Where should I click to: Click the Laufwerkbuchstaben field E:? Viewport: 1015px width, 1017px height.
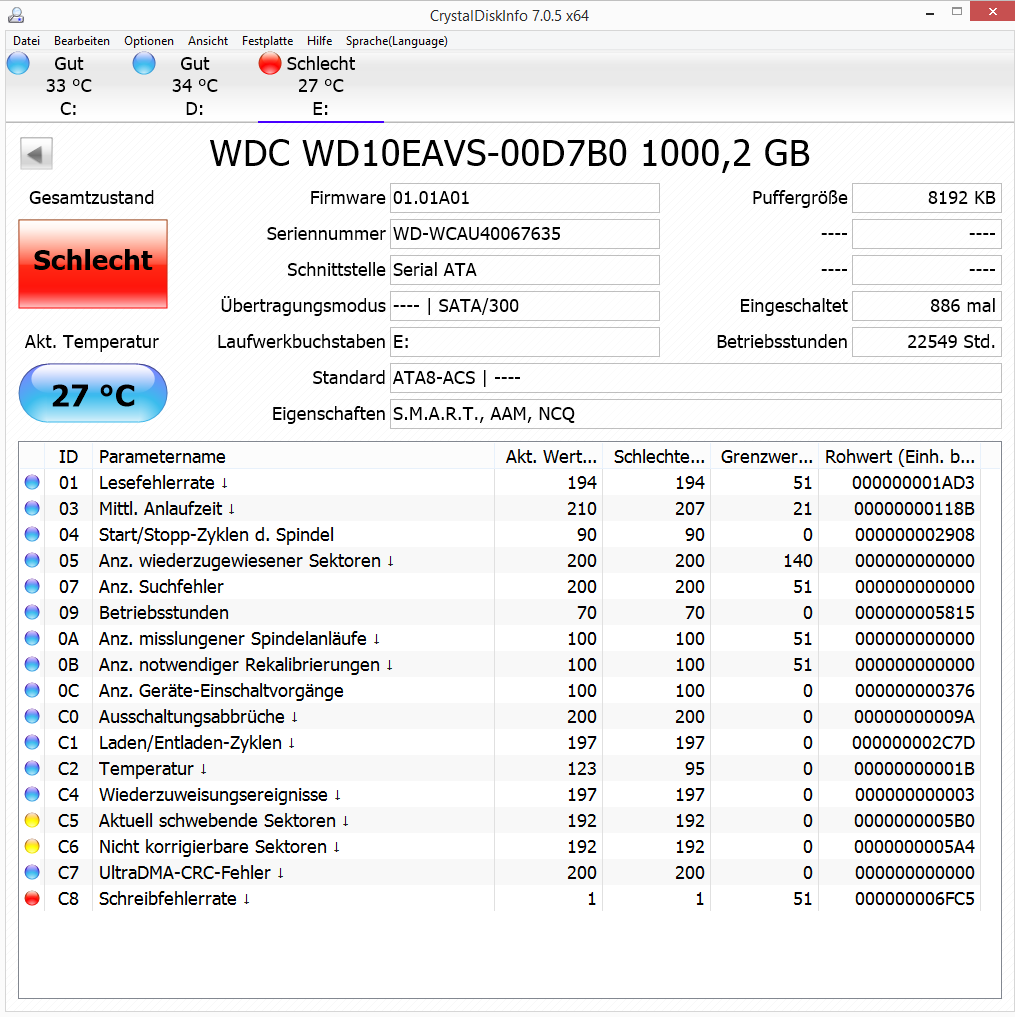coord(524,342)
